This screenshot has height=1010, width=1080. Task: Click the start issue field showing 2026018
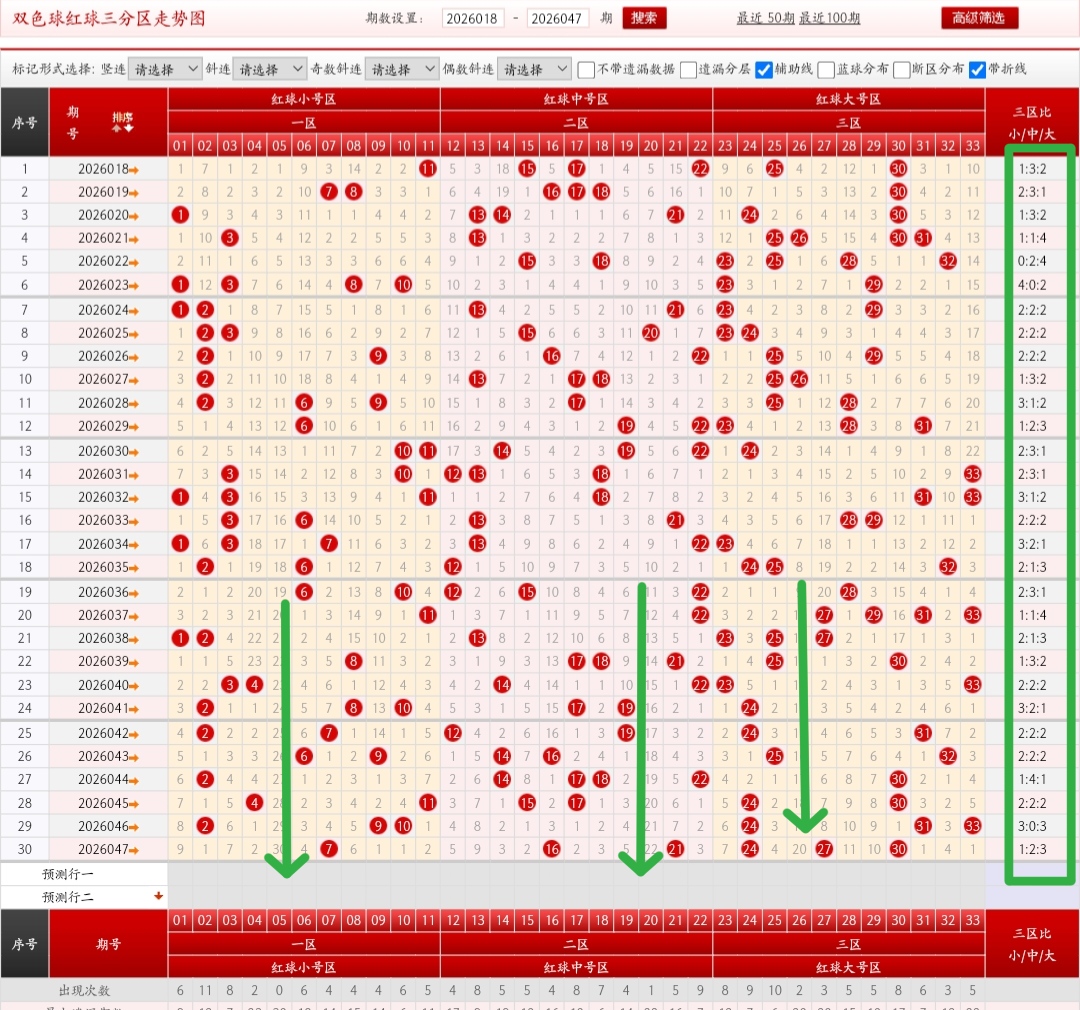(x=473, y=19)
